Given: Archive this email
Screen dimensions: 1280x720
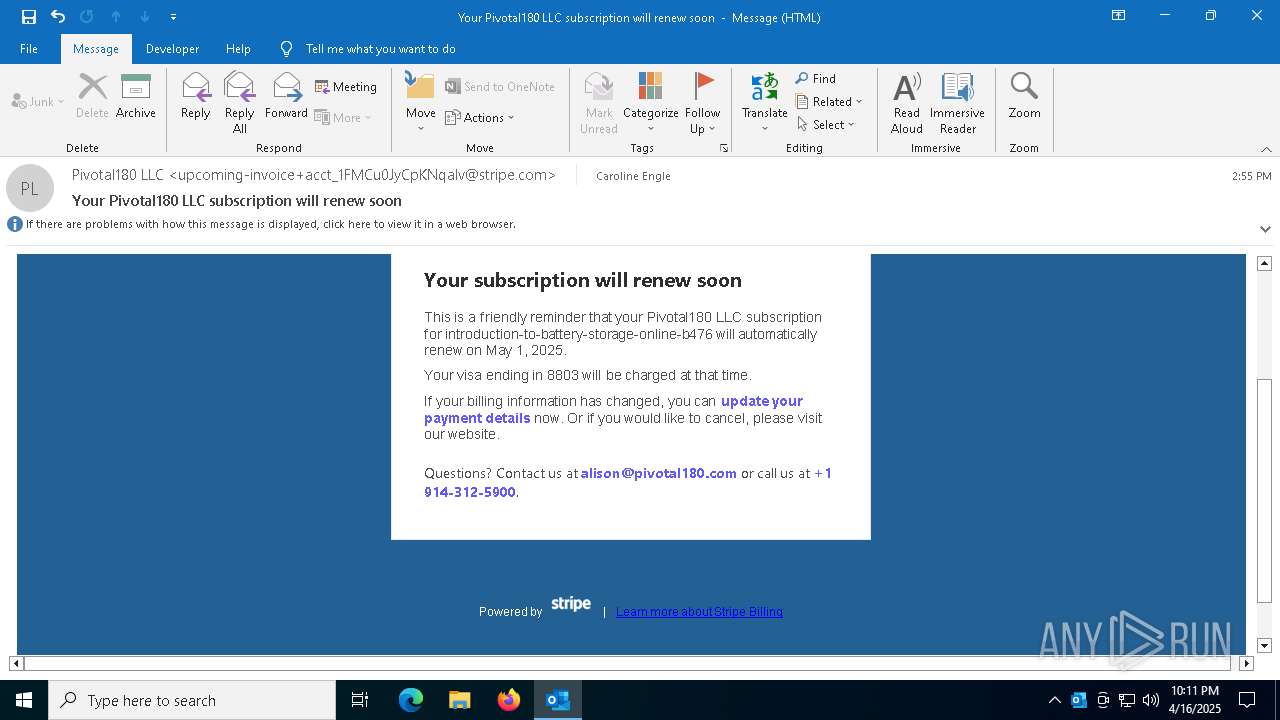Looking at the screenshot, I should [136, 96].
